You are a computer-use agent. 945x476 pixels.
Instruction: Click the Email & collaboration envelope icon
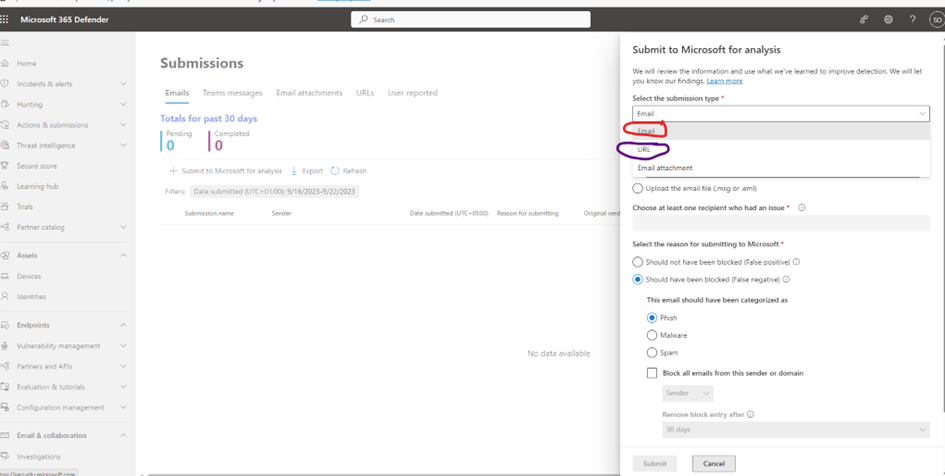coord(5,435)
